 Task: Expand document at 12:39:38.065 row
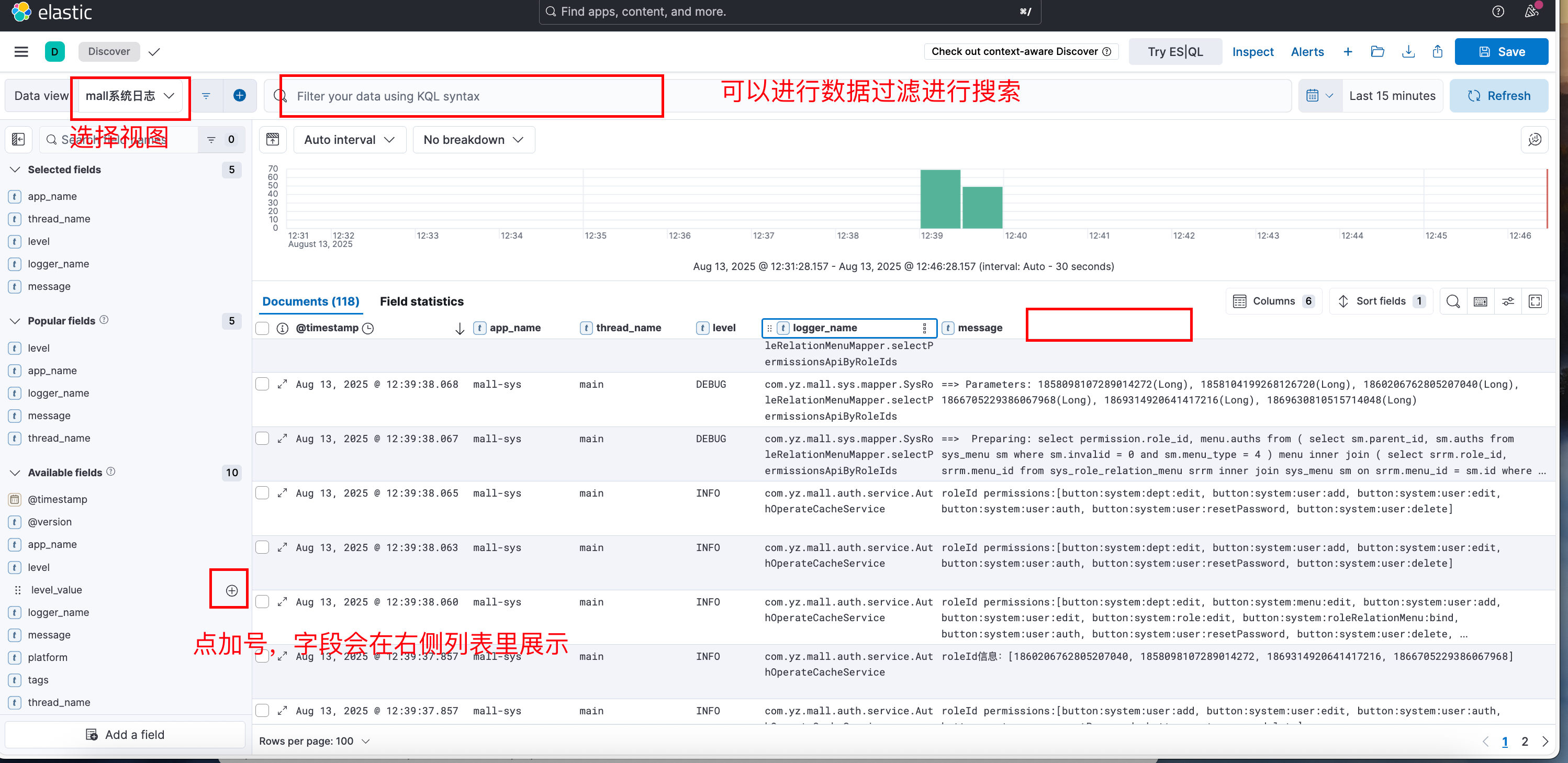click(283, 493)
